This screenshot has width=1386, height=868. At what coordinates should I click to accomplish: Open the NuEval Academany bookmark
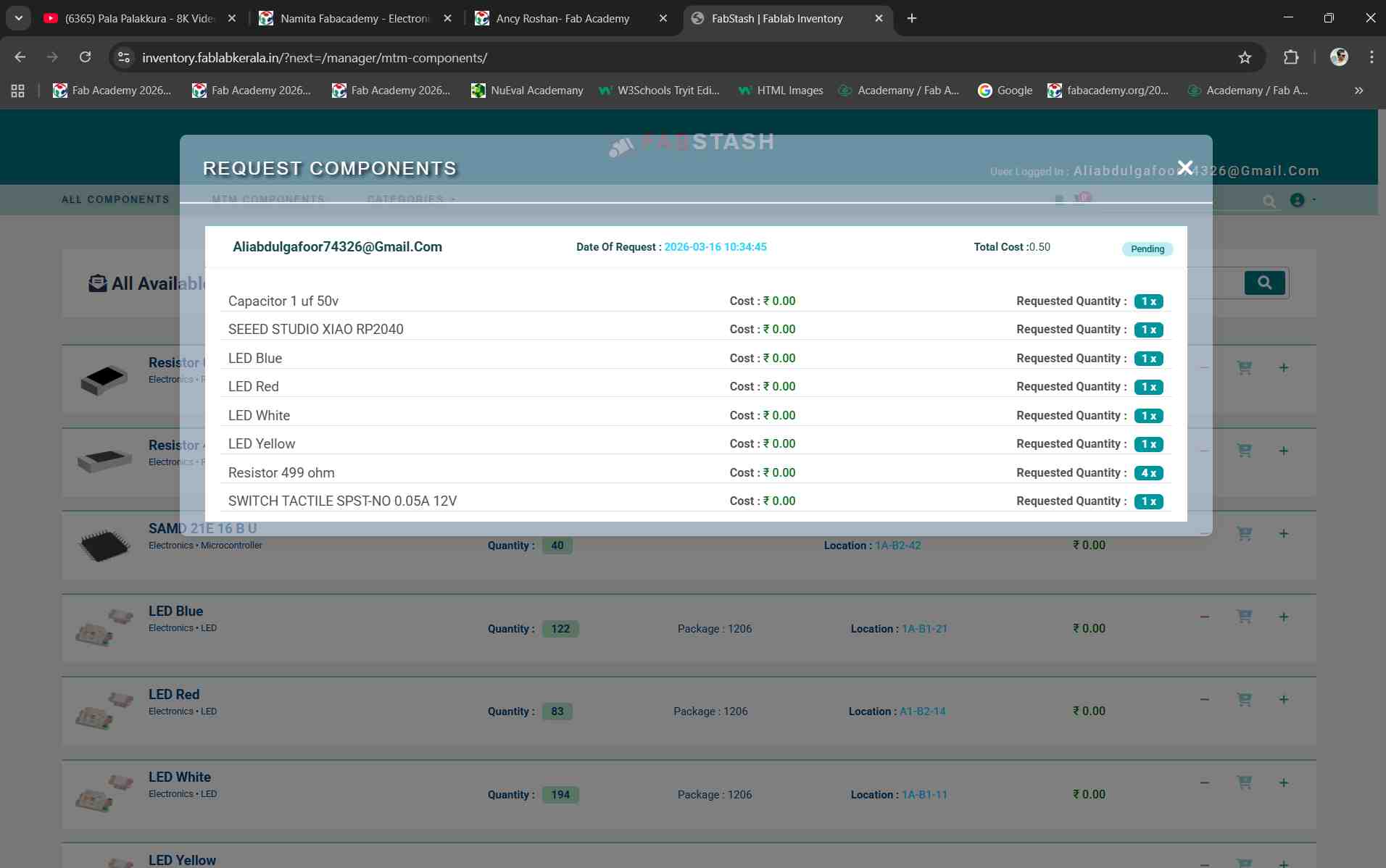[527, 91]
